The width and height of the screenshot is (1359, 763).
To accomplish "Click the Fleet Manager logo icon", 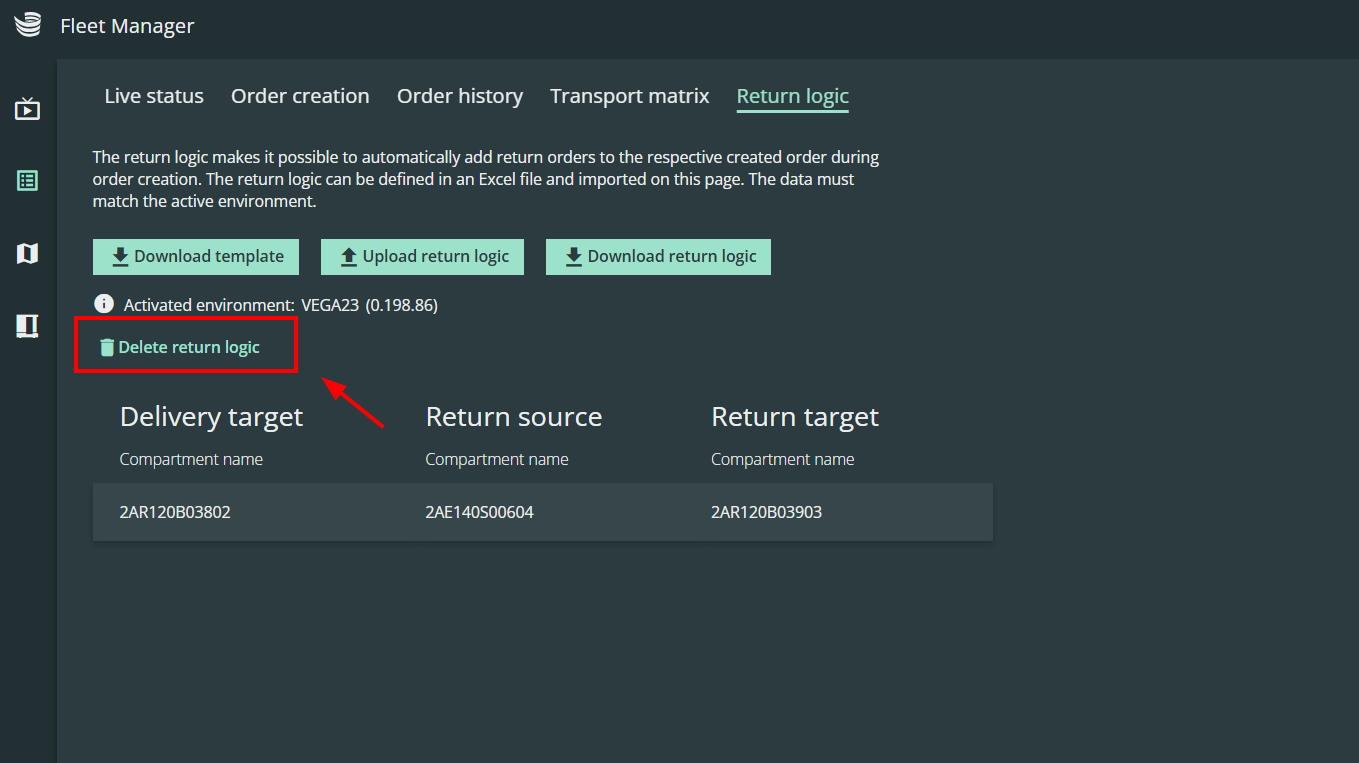I will (28, 25).
